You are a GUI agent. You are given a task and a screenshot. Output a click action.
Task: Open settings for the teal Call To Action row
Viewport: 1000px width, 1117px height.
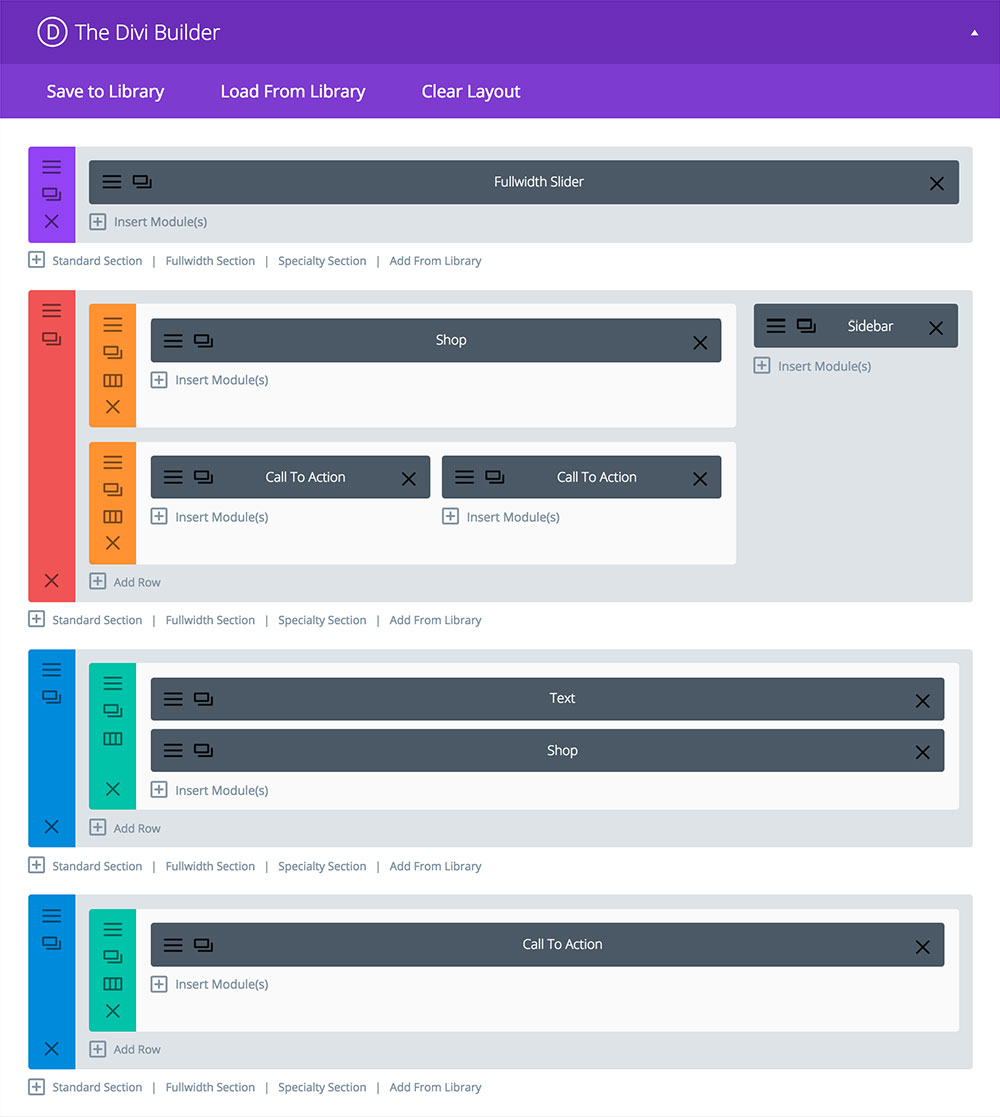[x=112, y=928]
